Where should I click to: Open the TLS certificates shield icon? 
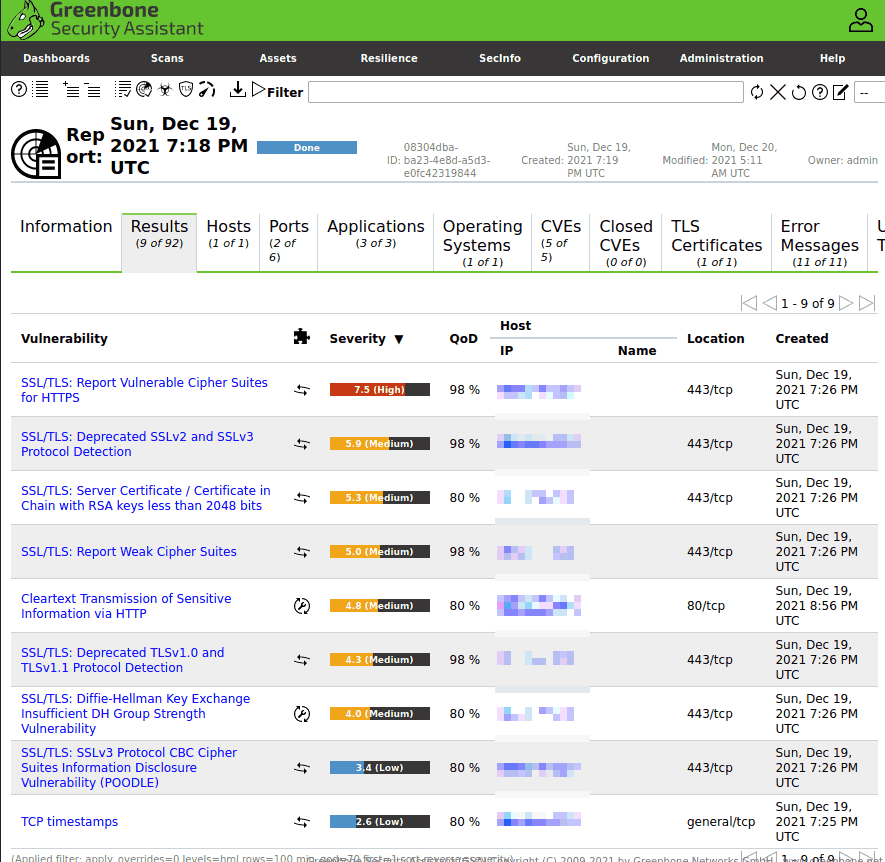186,91
